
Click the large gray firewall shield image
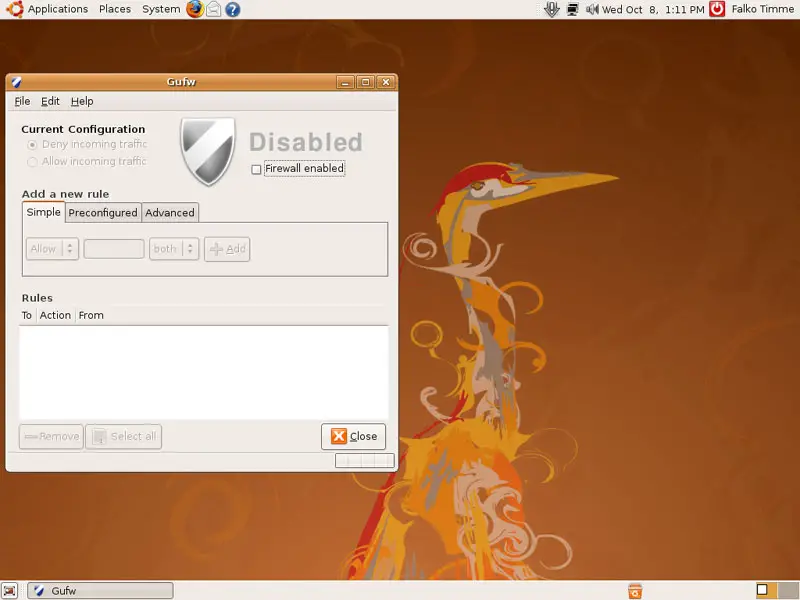coord(208,151)
